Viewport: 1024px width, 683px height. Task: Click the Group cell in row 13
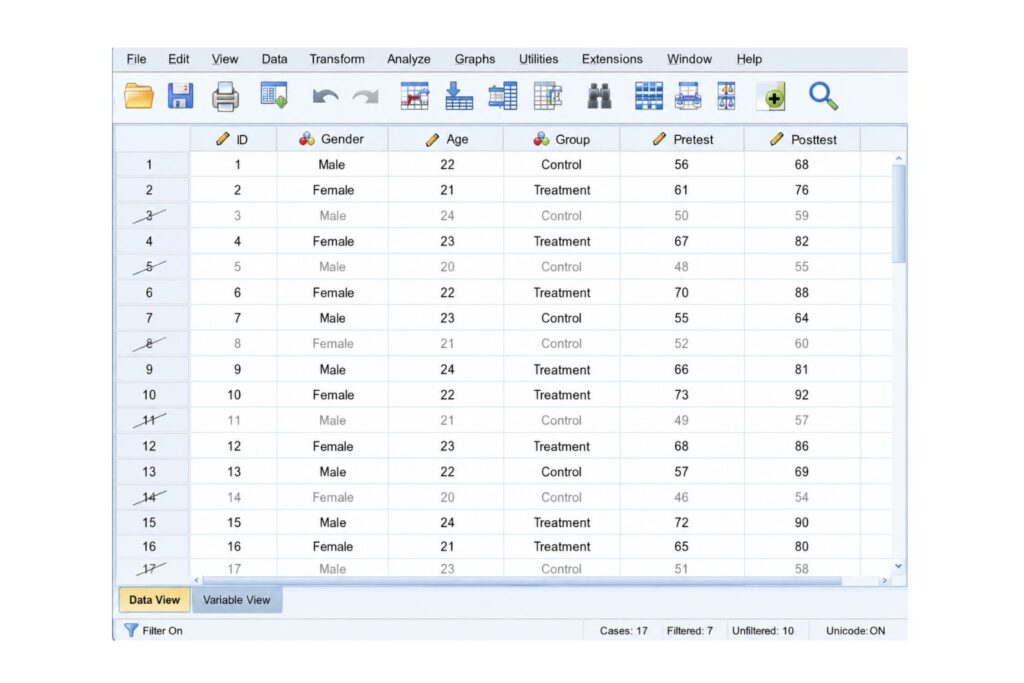(562, 471)
